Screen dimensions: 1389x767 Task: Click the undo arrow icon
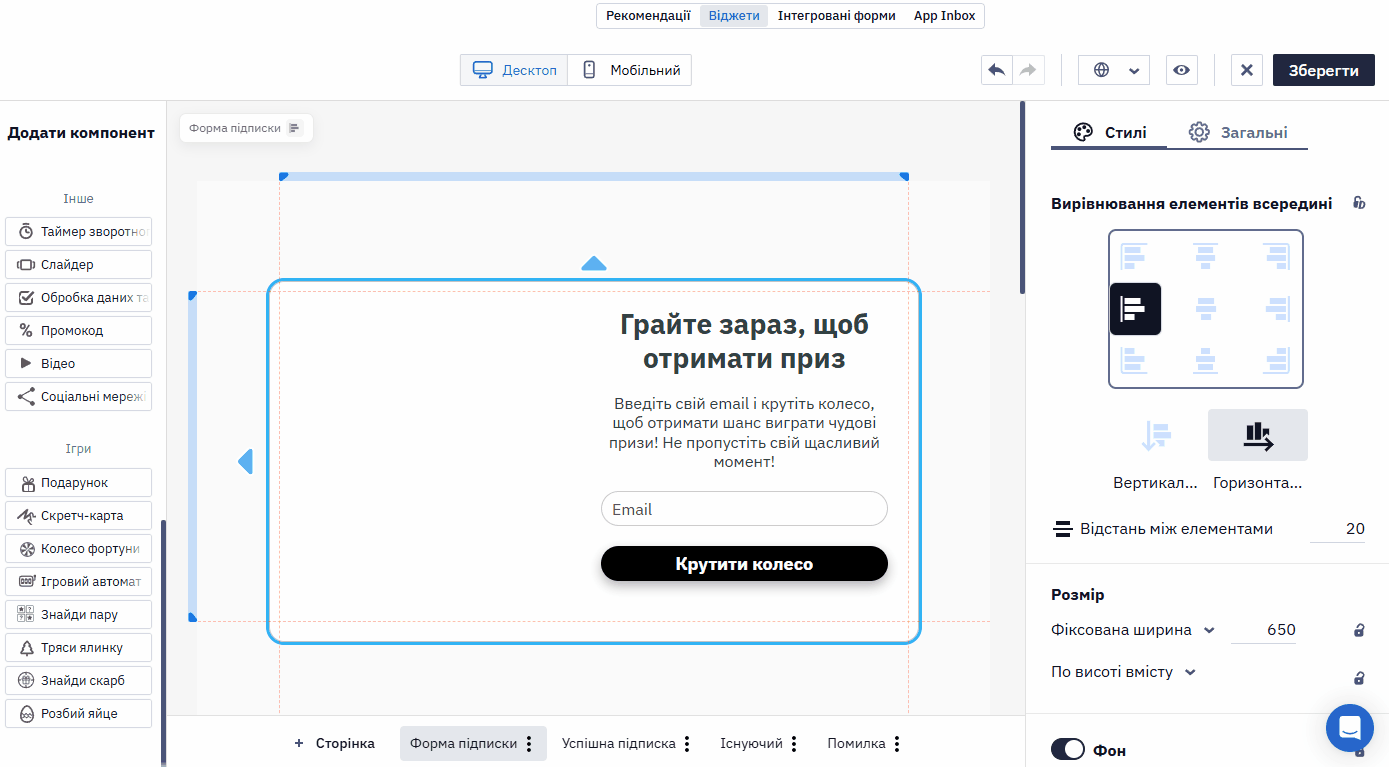tap(996, 70)
